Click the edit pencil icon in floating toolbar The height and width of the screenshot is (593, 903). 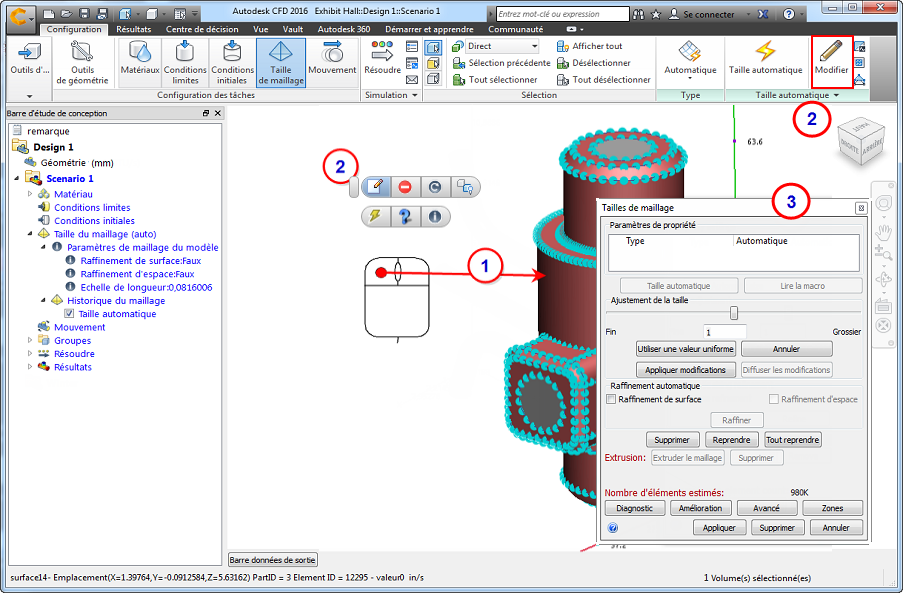click(x=376, y=187)
